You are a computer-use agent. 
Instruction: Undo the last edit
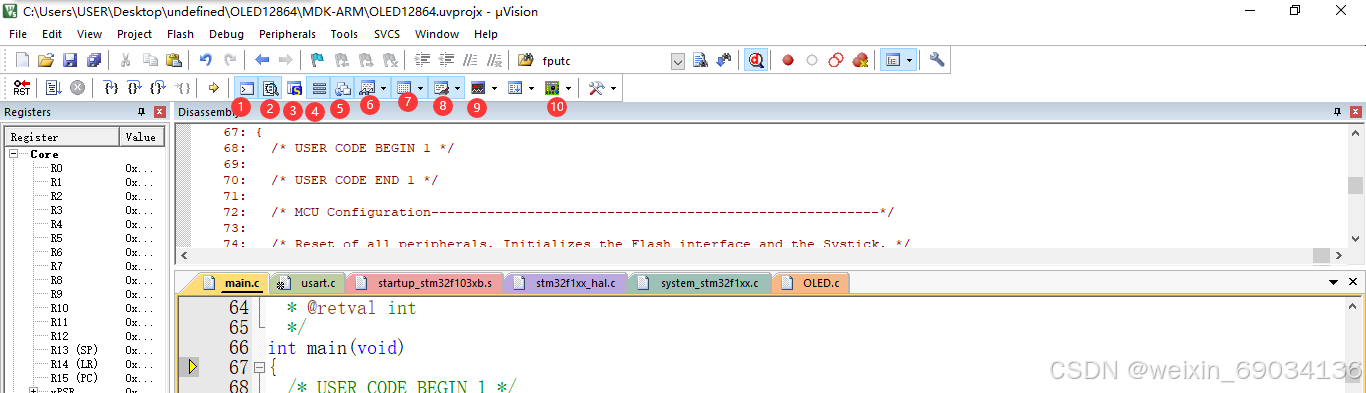click(x=206, y=60)
